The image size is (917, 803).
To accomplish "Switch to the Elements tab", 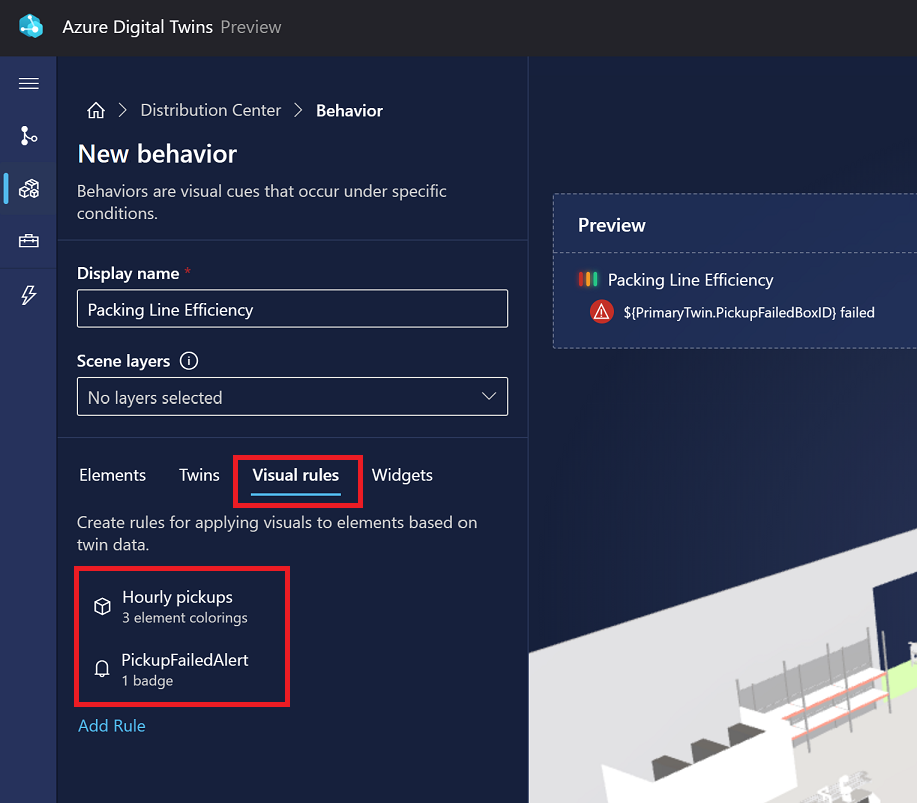I will [112, 475].
